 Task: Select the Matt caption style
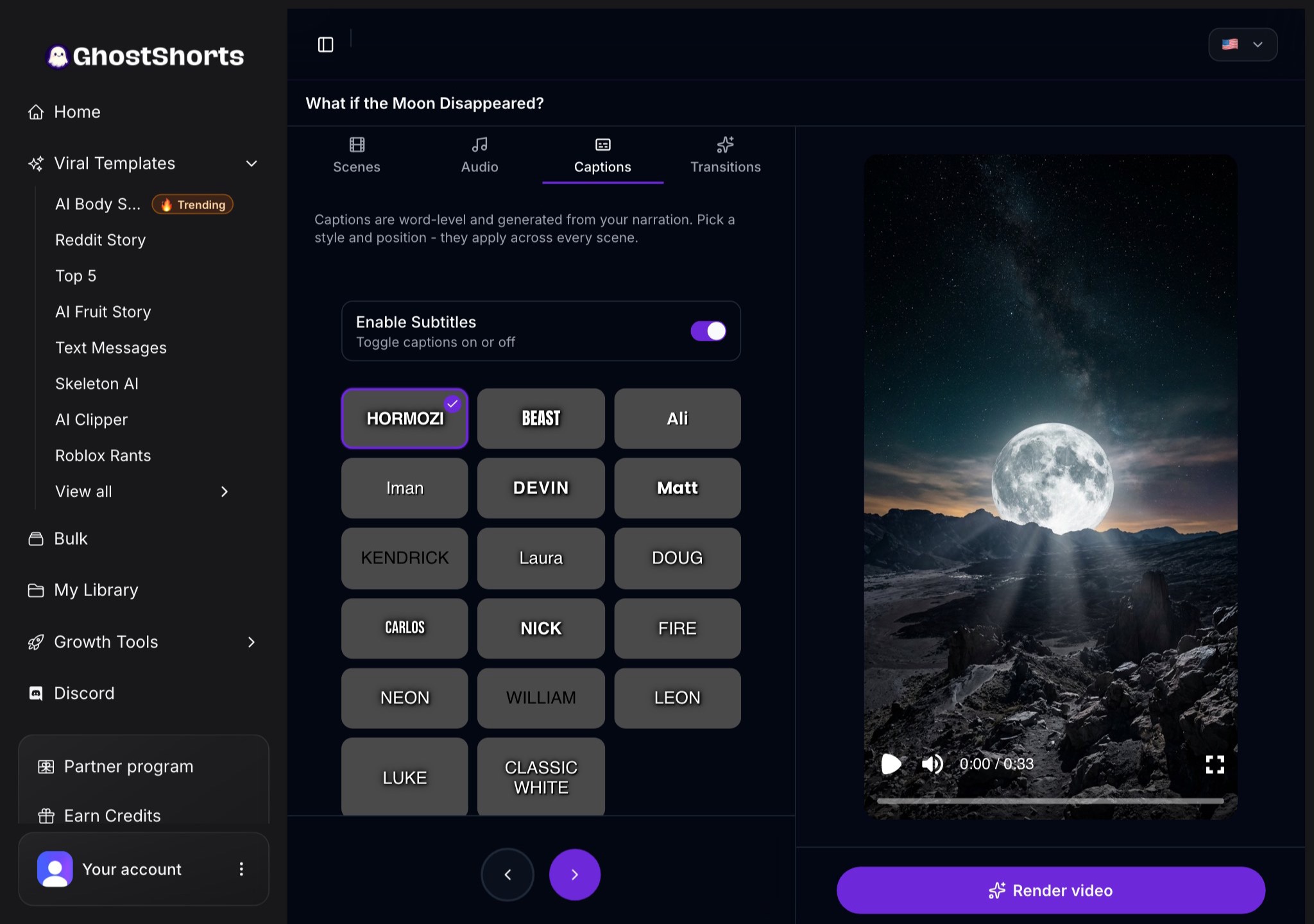tap(678, 488)
